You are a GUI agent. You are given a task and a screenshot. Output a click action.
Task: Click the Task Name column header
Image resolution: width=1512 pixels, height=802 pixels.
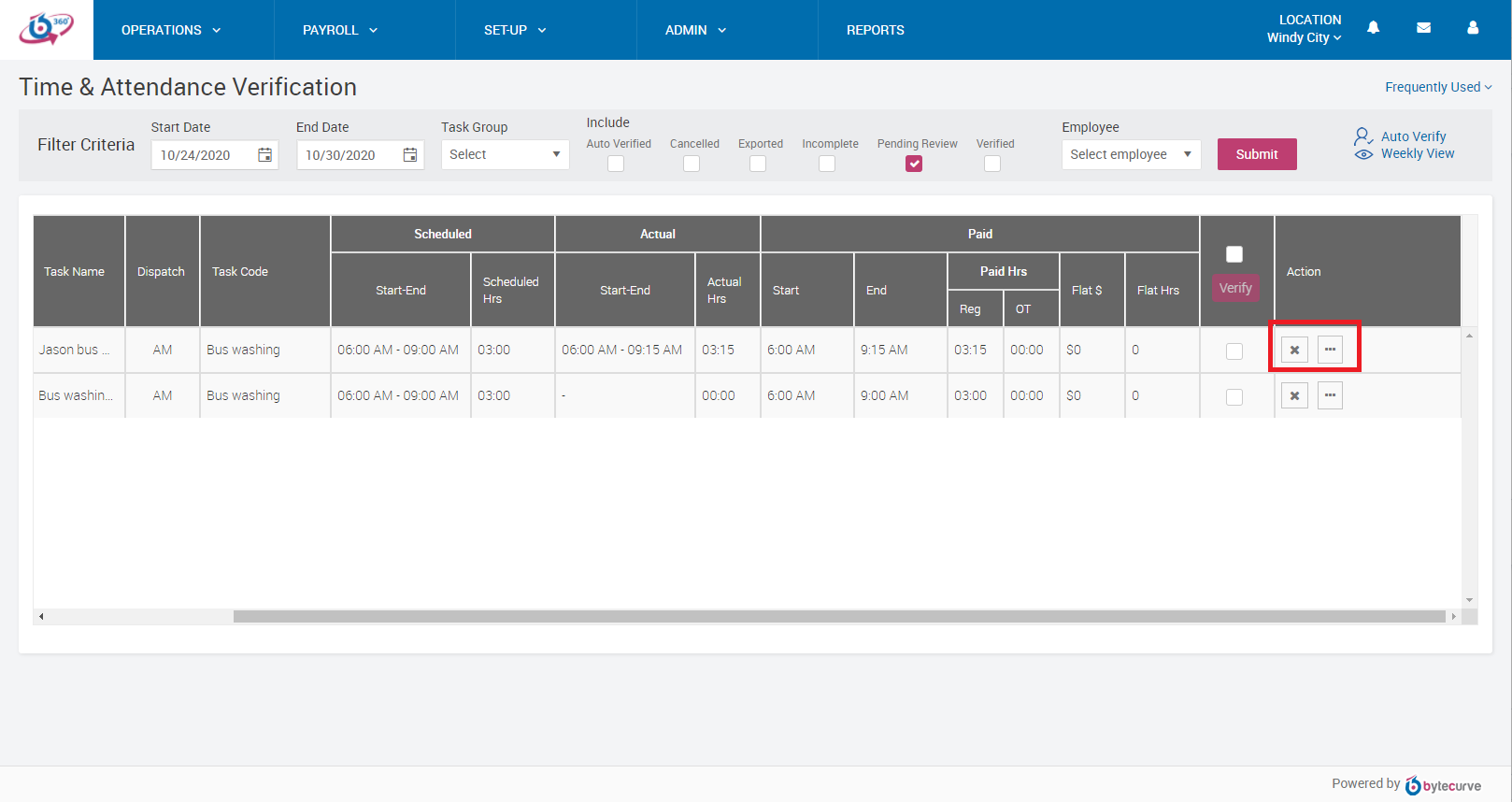pyautogui.click(x=78, y=271)
